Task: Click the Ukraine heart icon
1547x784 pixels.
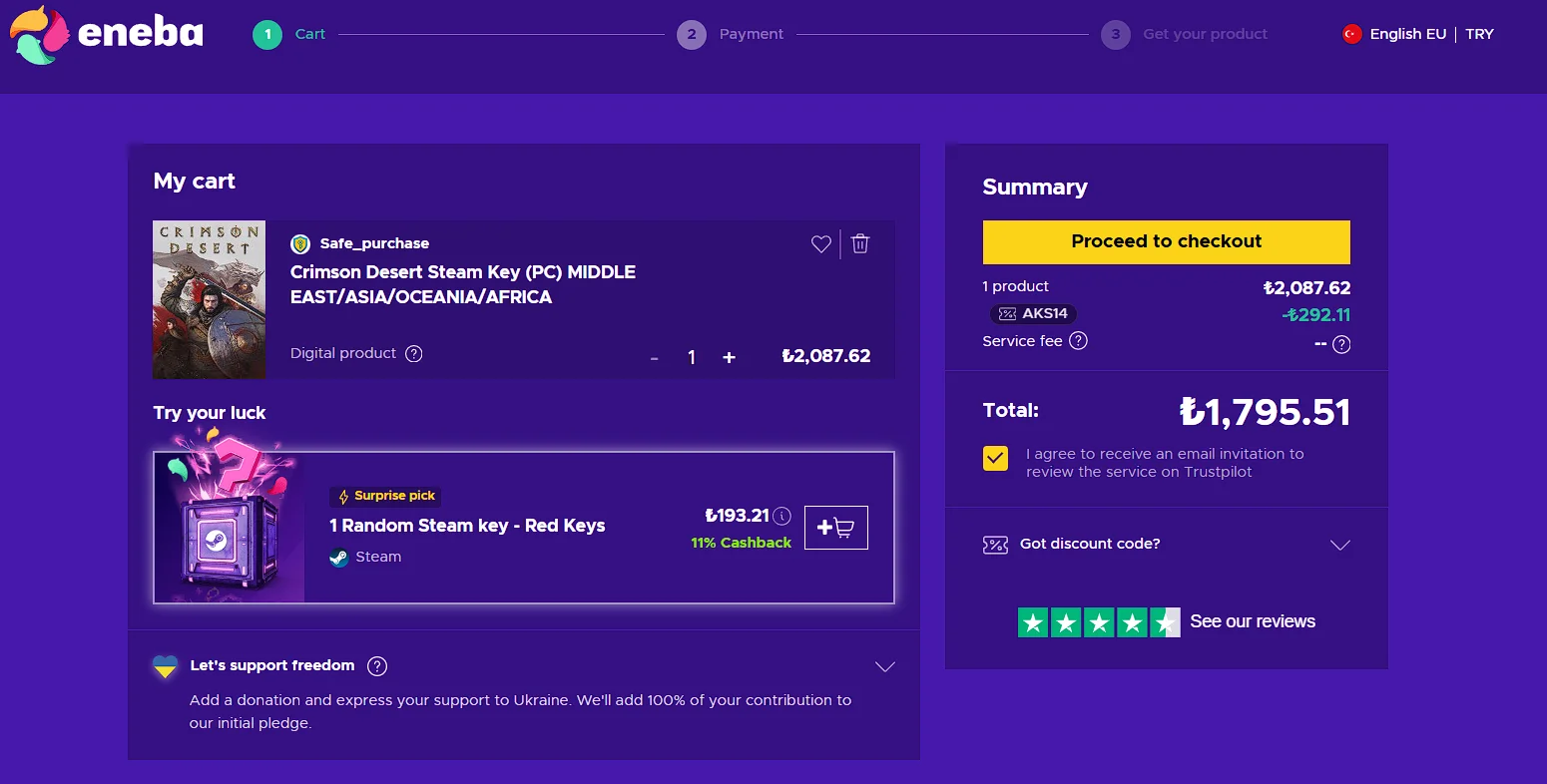Action: [165, 666]
